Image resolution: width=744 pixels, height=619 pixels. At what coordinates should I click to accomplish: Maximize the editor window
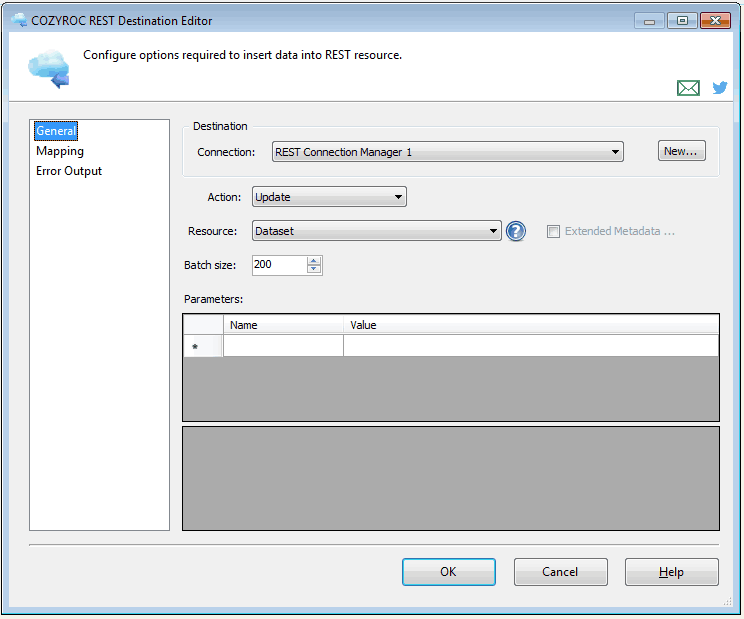682,21
